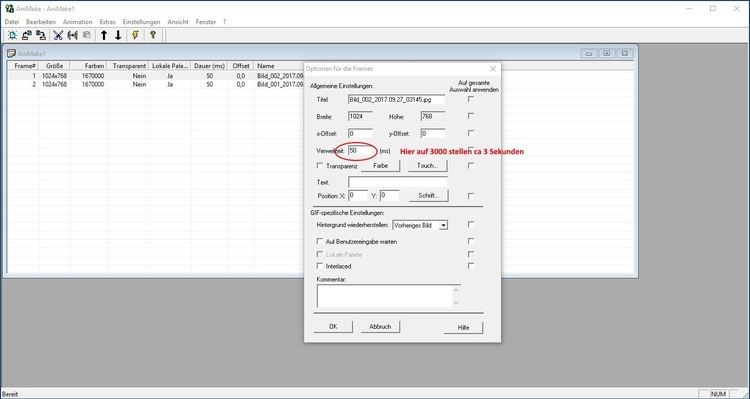Click the Position Y input field
Viewport: 750px width, 399px height.
tap(389, 195)
